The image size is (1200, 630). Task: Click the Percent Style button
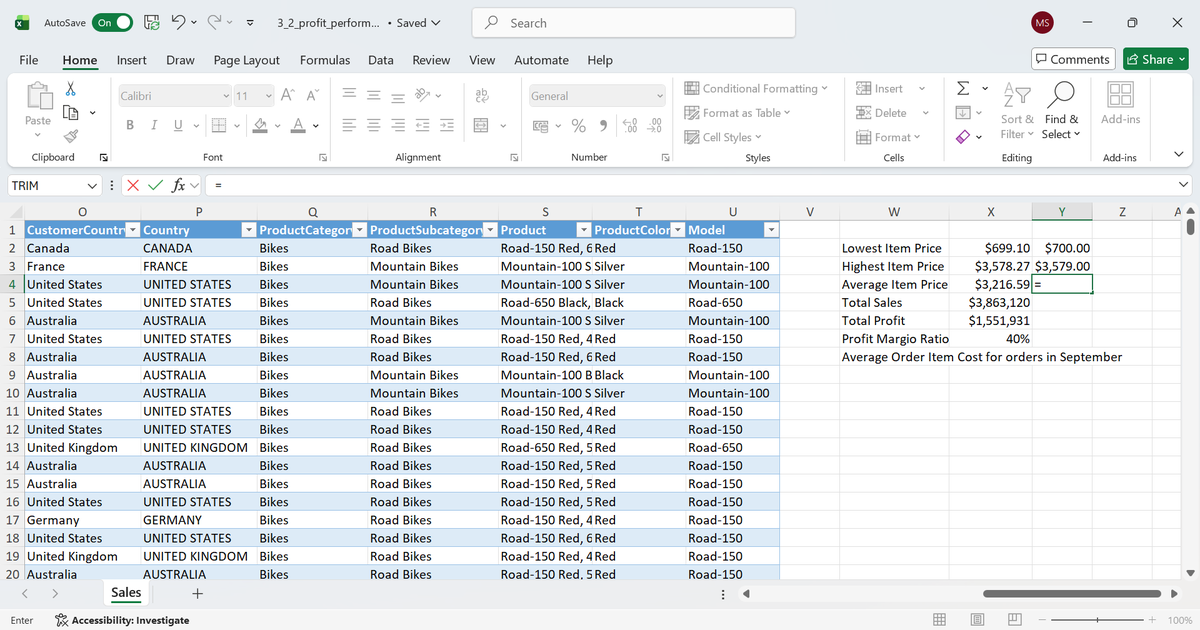point(578,126)
